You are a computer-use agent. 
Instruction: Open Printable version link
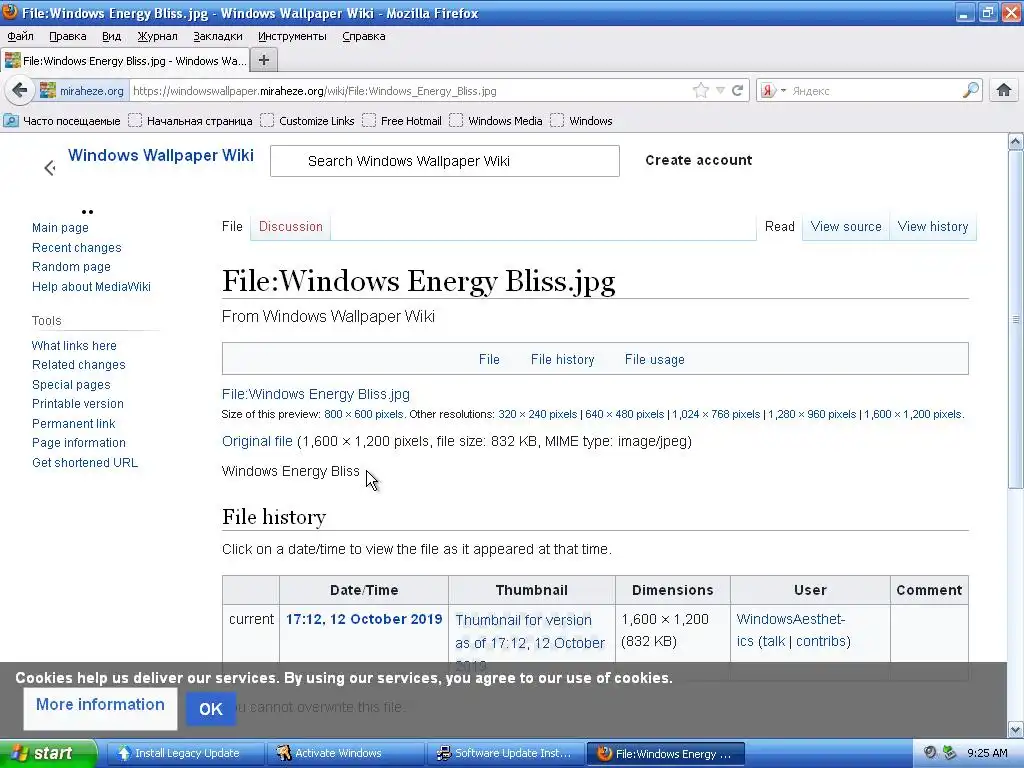[78, 404]
